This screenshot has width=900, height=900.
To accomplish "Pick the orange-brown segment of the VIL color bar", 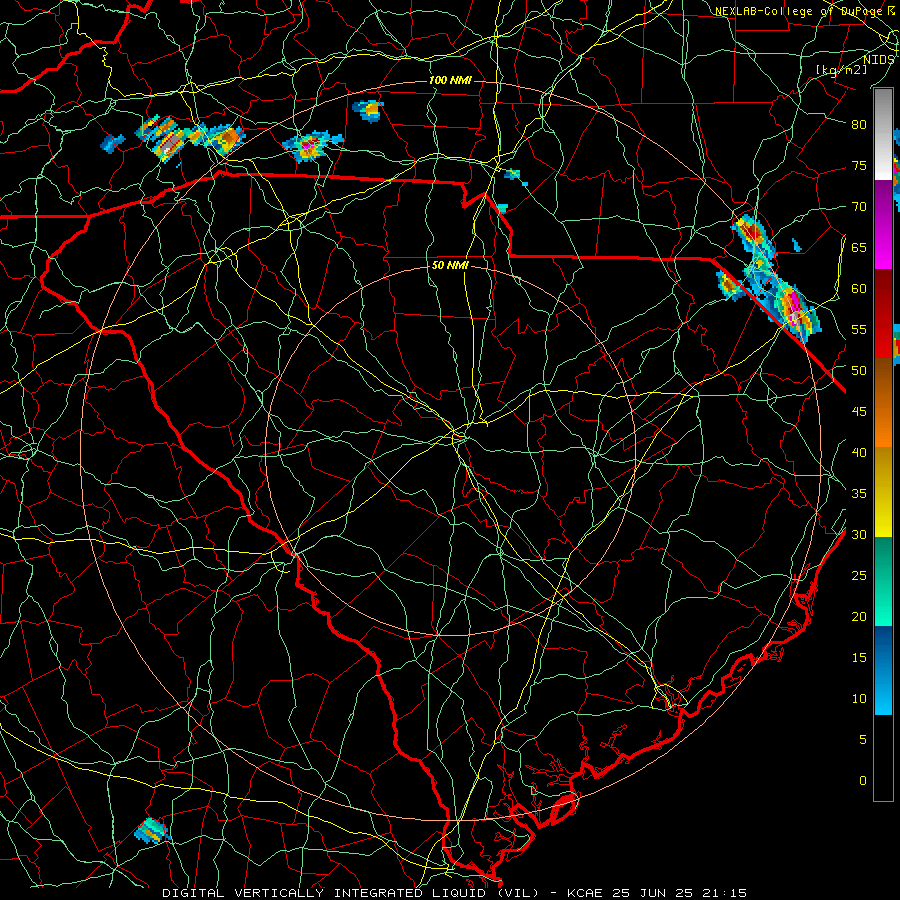I will click(x=884, y=403).
